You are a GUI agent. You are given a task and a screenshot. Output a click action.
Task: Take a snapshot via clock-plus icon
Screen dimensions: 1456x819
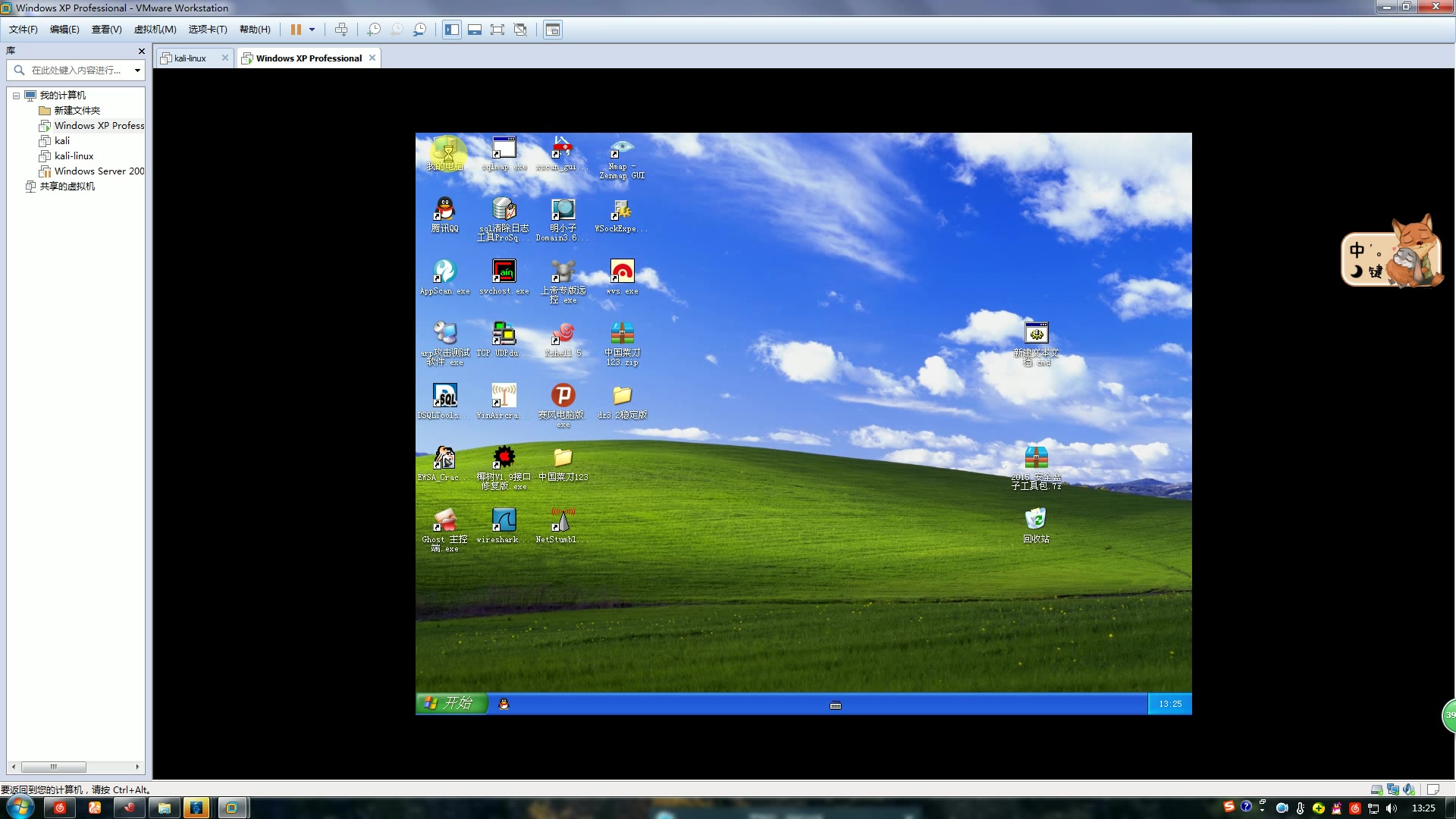[x=374, y=30]
